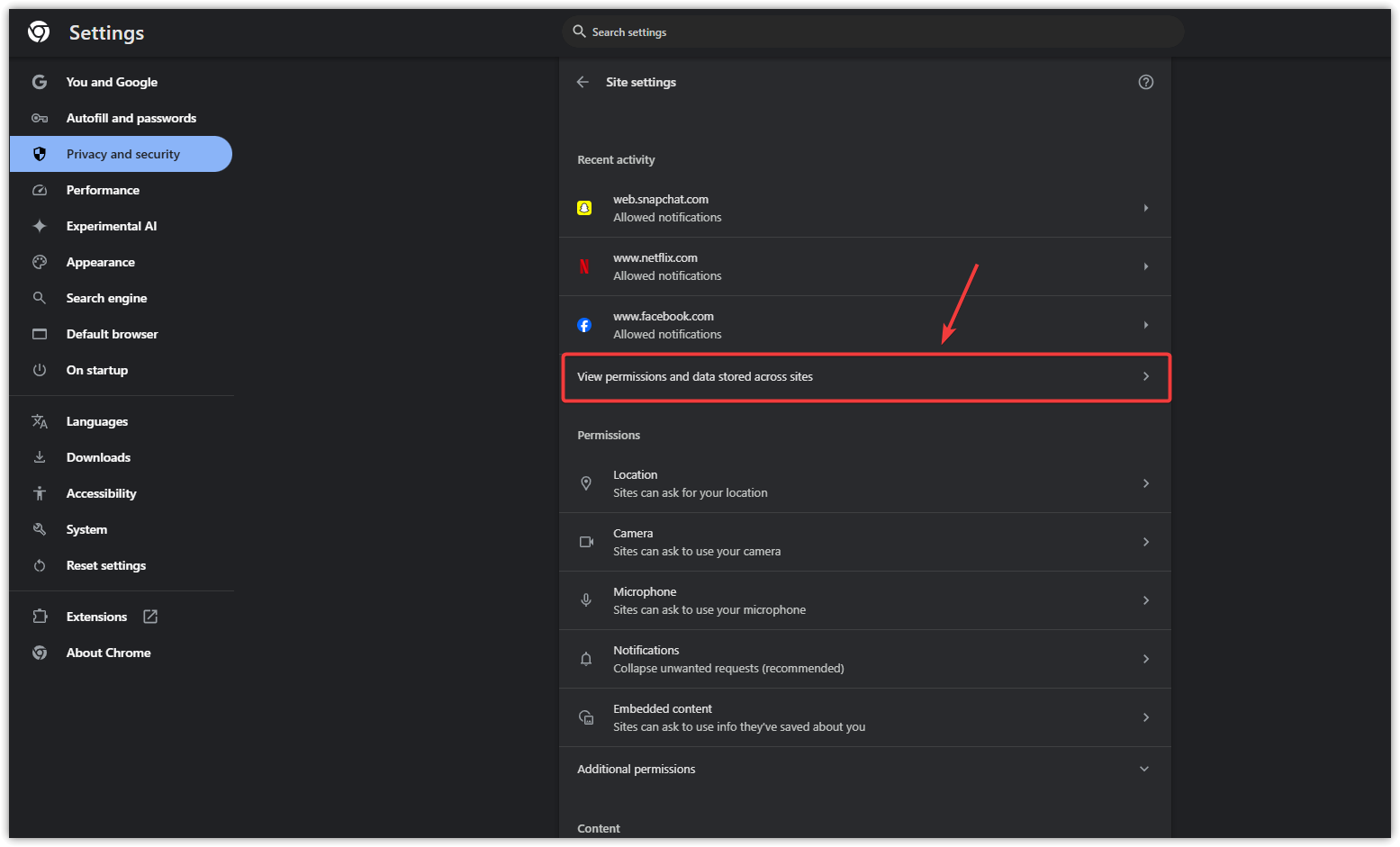
Task: Select Privacy and security in sidebar
Action: click(122, 154)
